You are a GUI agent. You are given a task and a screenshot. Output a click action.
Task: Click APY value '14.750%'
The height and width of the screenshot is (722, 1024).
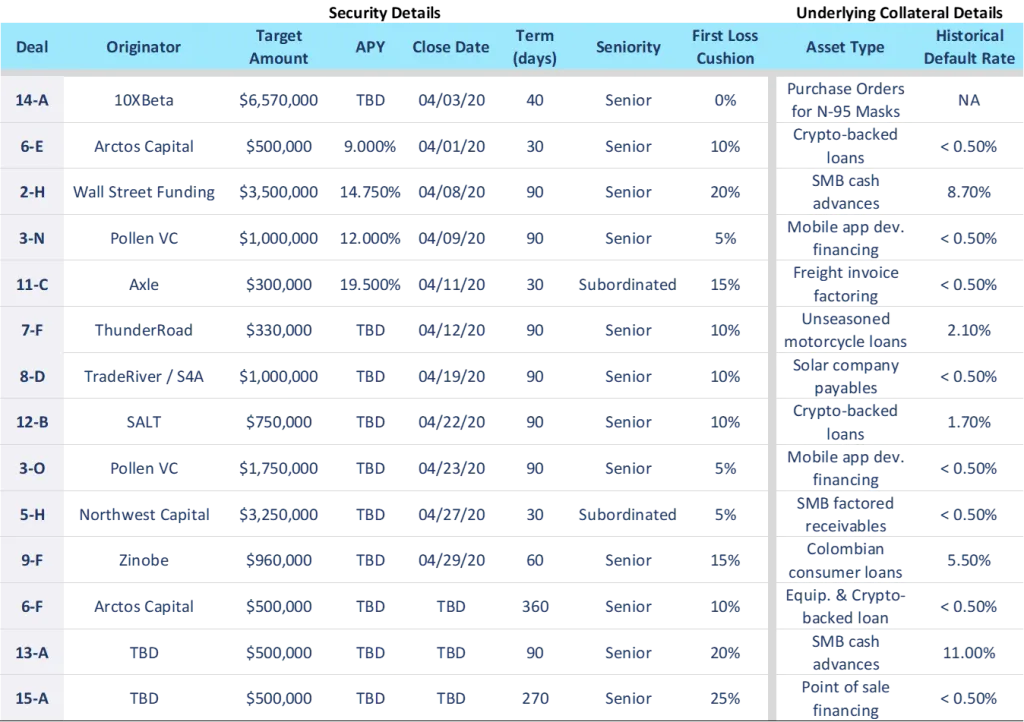click(370, 192)
